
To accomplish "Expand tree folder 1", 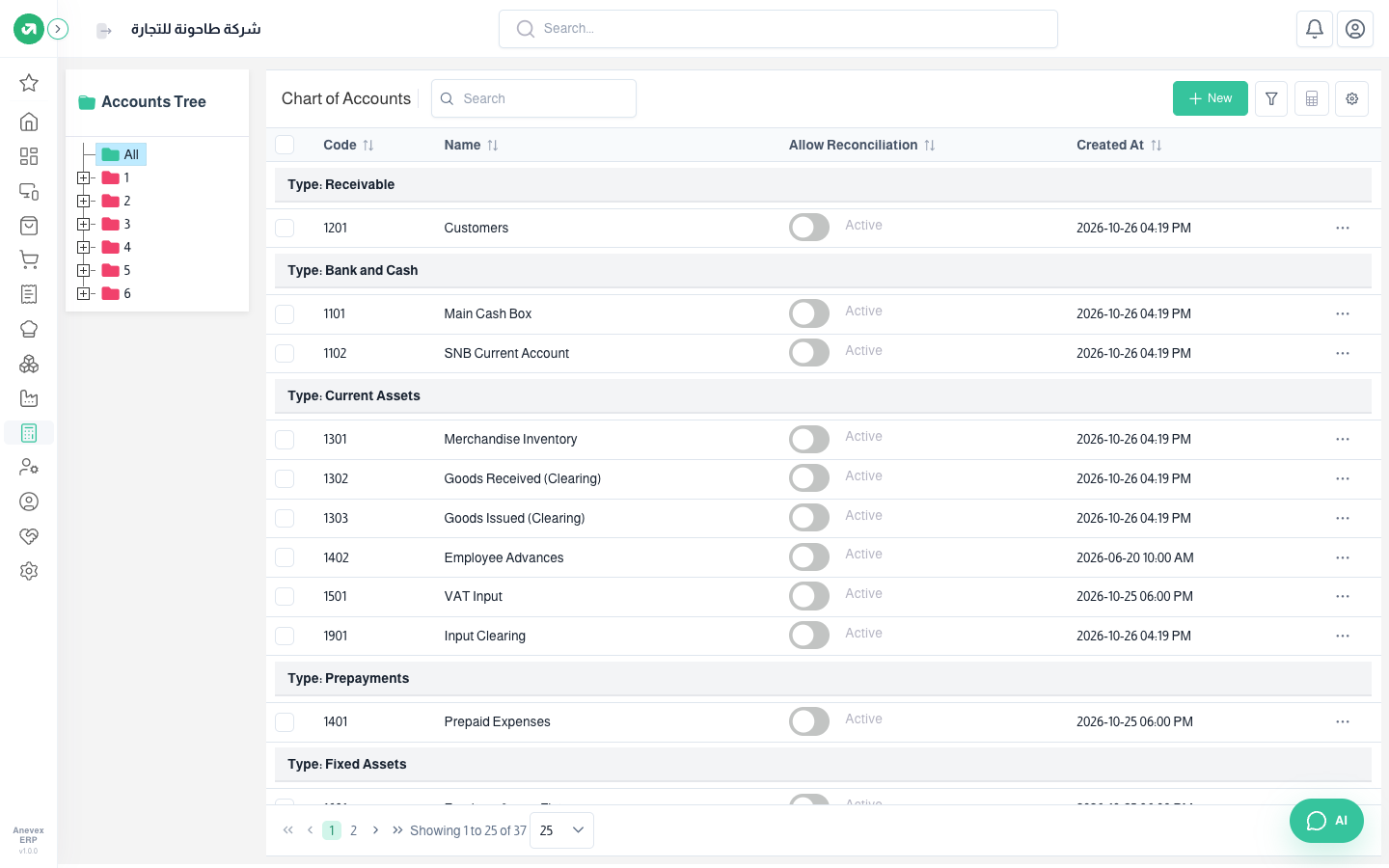I will [84, 177].
